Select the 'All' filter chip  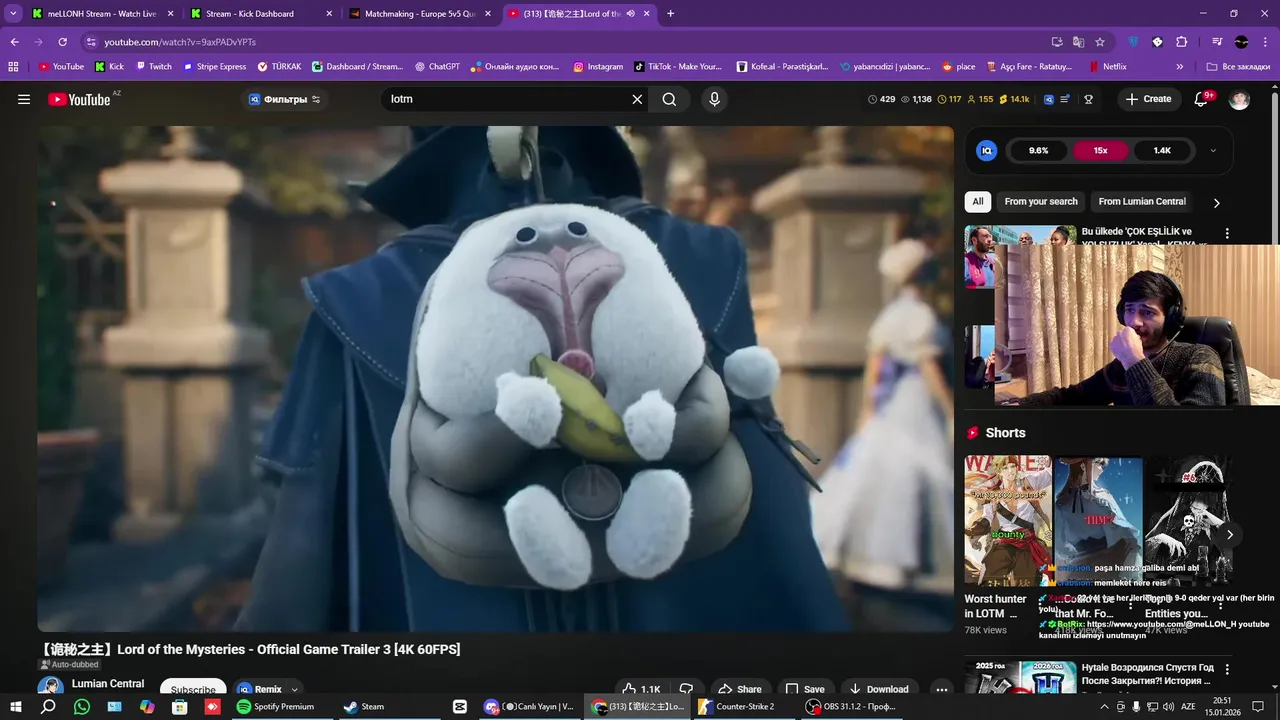click(x=978, y=202)
